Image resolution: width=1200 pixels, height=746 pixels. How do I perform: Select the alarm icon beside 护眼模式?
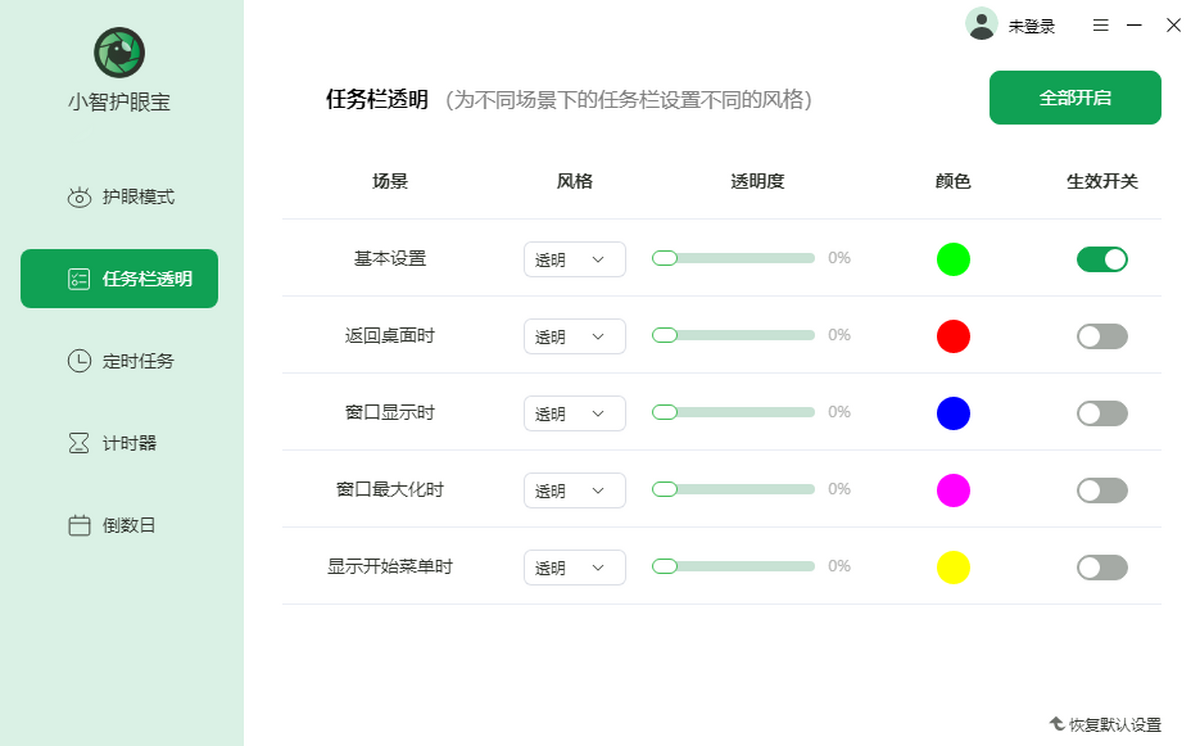coord(80,197)
